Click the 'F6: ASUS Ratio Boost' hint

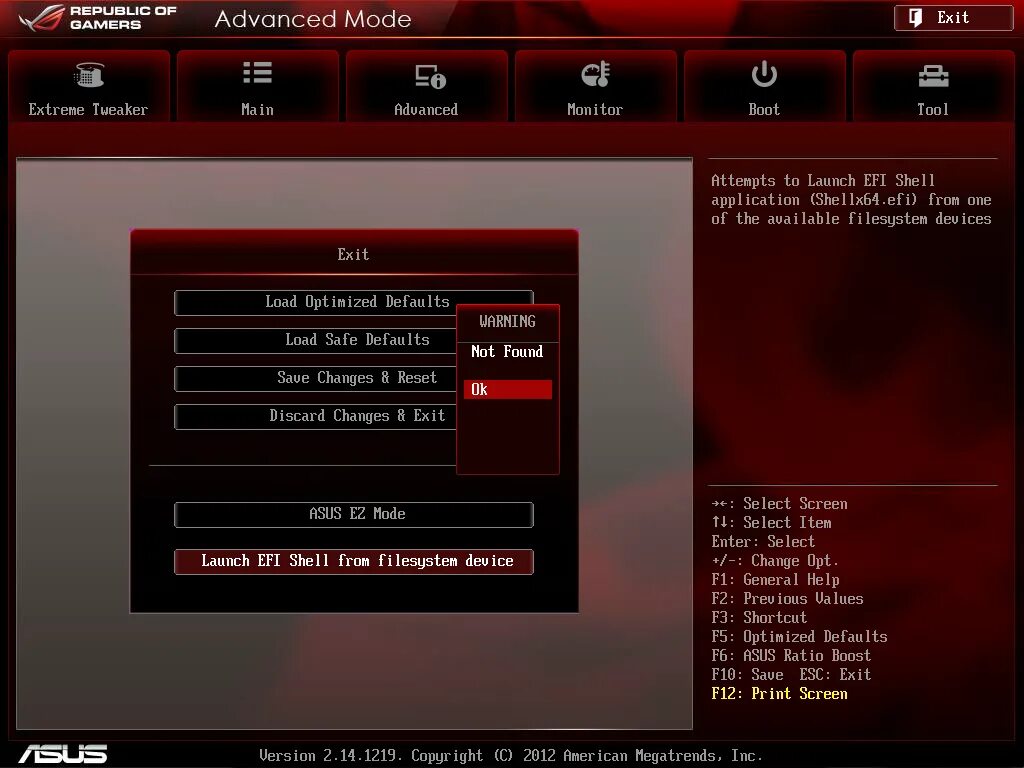pyautogui.click(x=791, y=655)
